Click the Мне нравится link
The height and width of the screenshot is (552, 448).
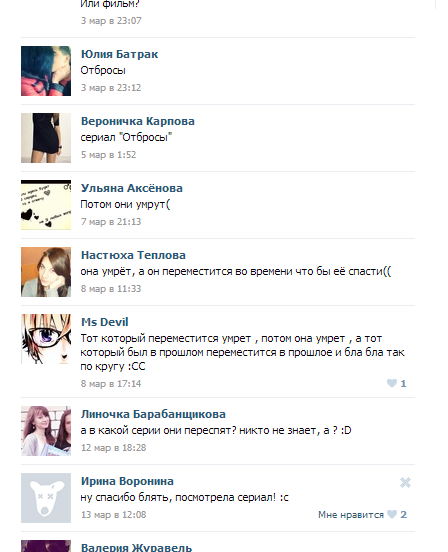click(x=351, y=515)
